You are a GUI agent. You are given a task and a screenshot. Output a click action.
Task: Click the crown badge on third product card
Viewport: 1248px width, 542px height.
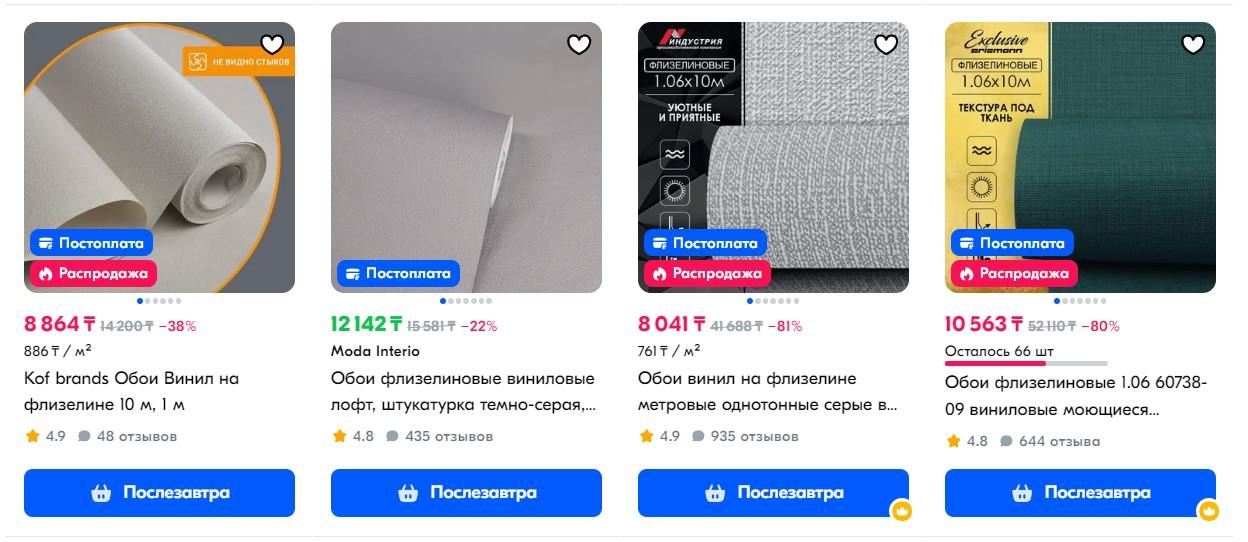click(x=902, y=512)
